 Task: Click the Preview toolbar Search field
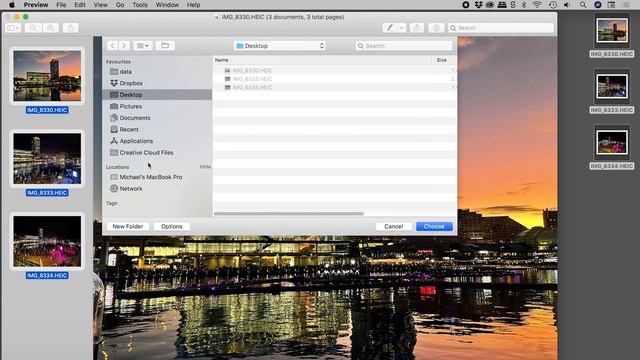(x=501, y=28)
